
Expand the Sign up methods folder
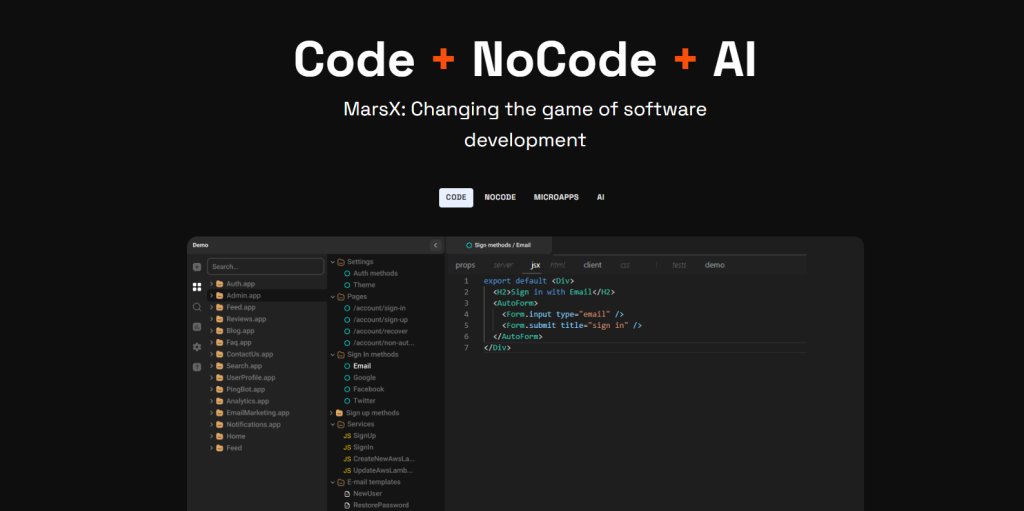click(371, 413)
